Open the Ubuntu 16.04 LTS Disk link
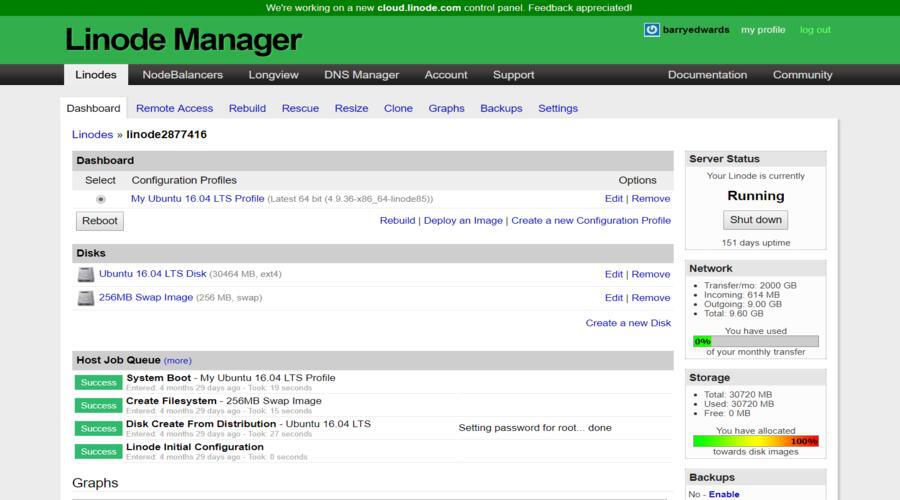Viewport: 900px width, 500px height. click(x=153, y=274)
